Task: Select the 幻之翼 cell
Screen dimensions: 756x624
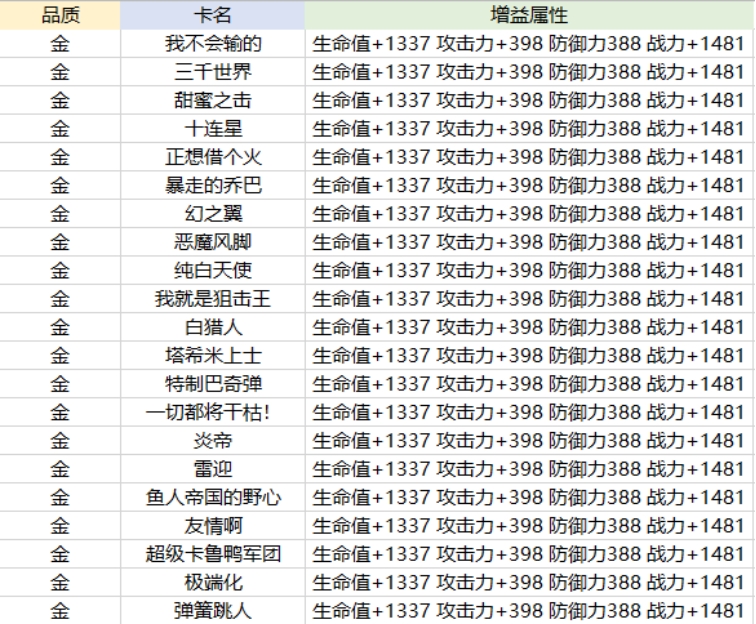Action: 213,214
